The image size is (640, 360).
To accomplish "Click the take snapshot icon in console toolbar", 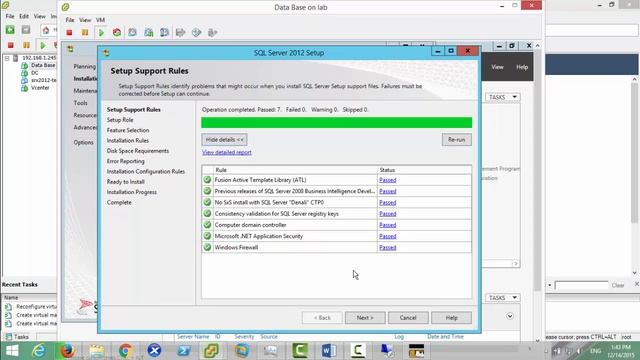I will (132, 32).
